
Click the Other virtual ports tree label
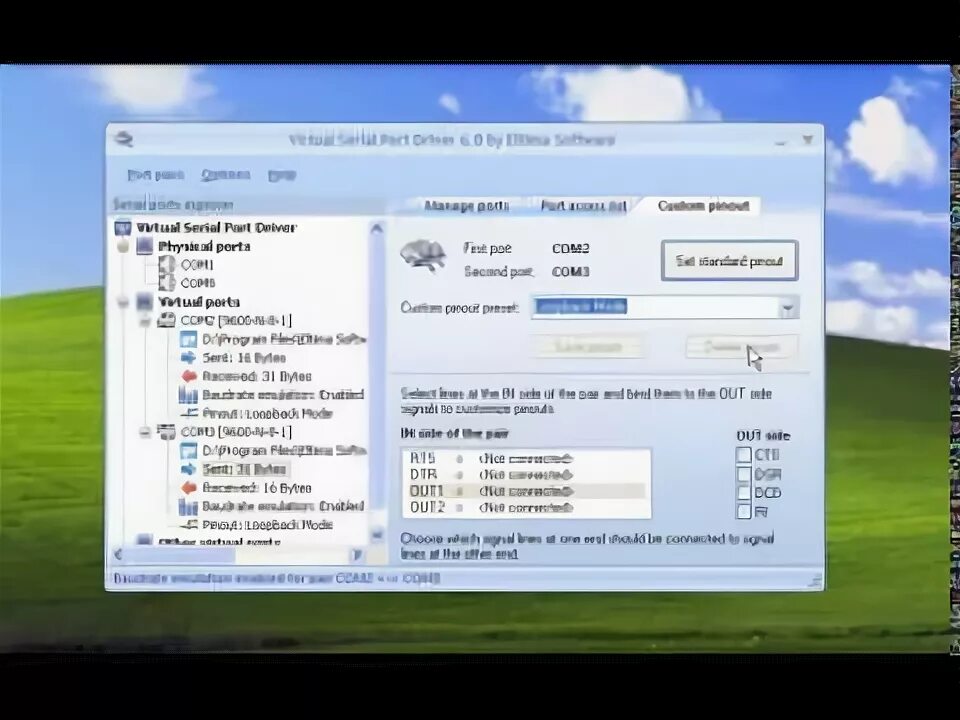(x=219, y=542)
